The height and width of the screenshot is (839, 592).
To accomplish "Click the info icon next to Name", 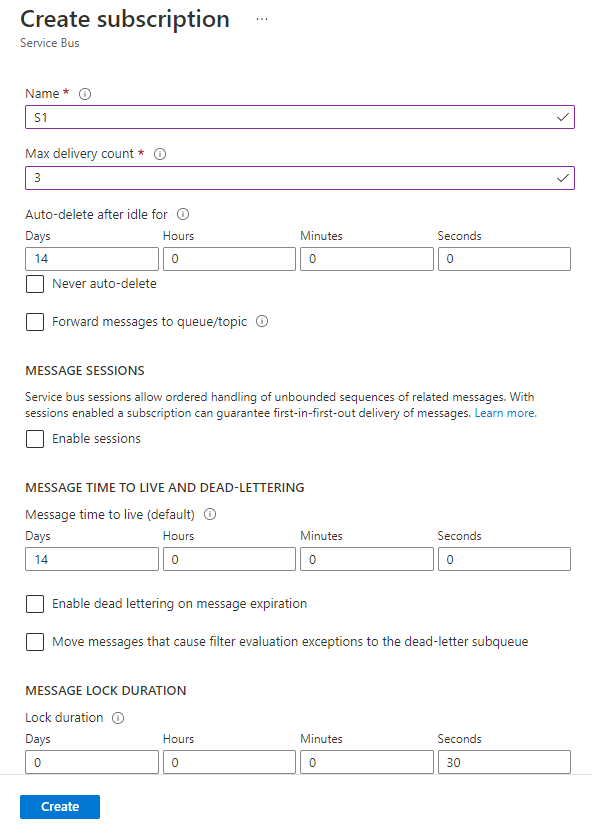I will click(x=85, y=94).
